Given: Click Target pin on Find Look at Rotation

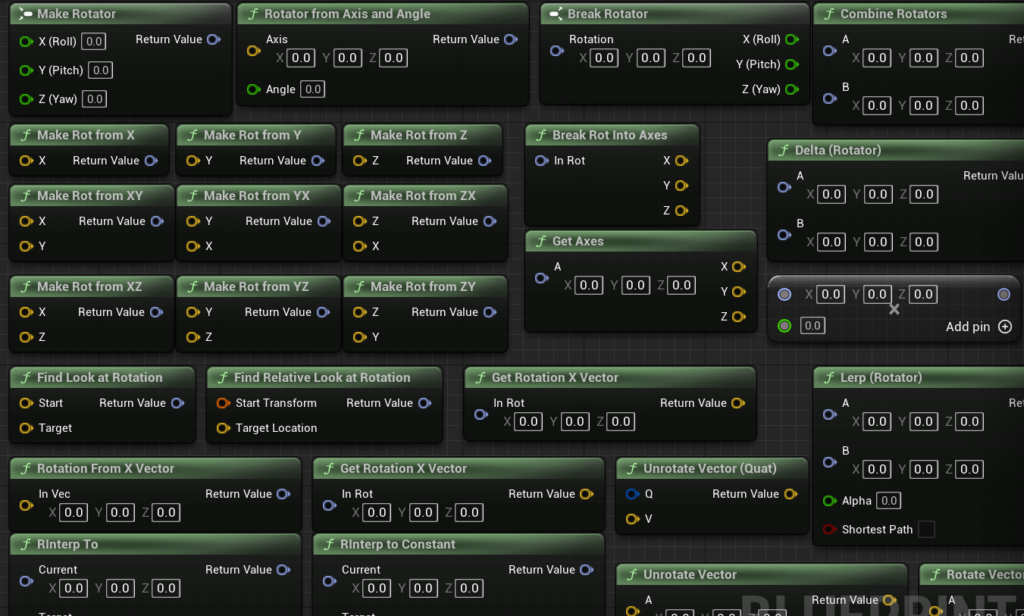Looking at the screenshot, I should tap(26, 428).
